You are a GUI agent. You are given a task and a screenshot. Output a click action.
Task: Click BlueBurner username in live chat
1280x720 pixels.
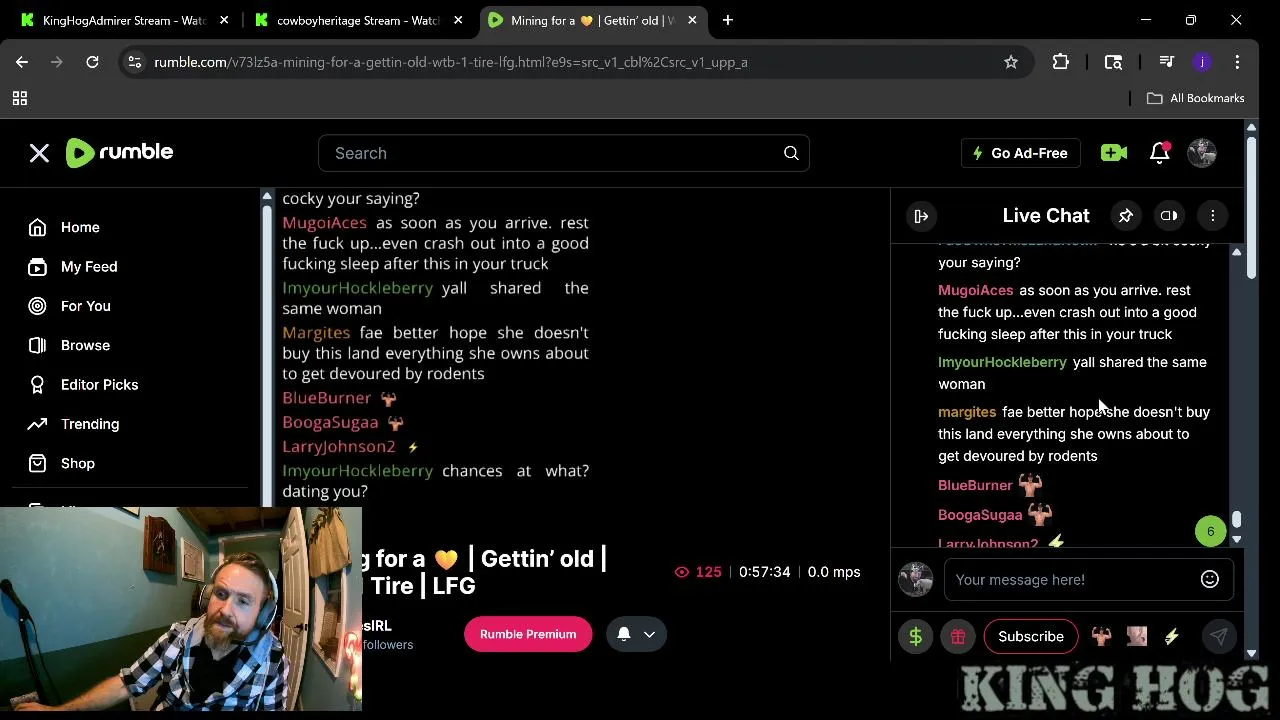coord(976,485)
